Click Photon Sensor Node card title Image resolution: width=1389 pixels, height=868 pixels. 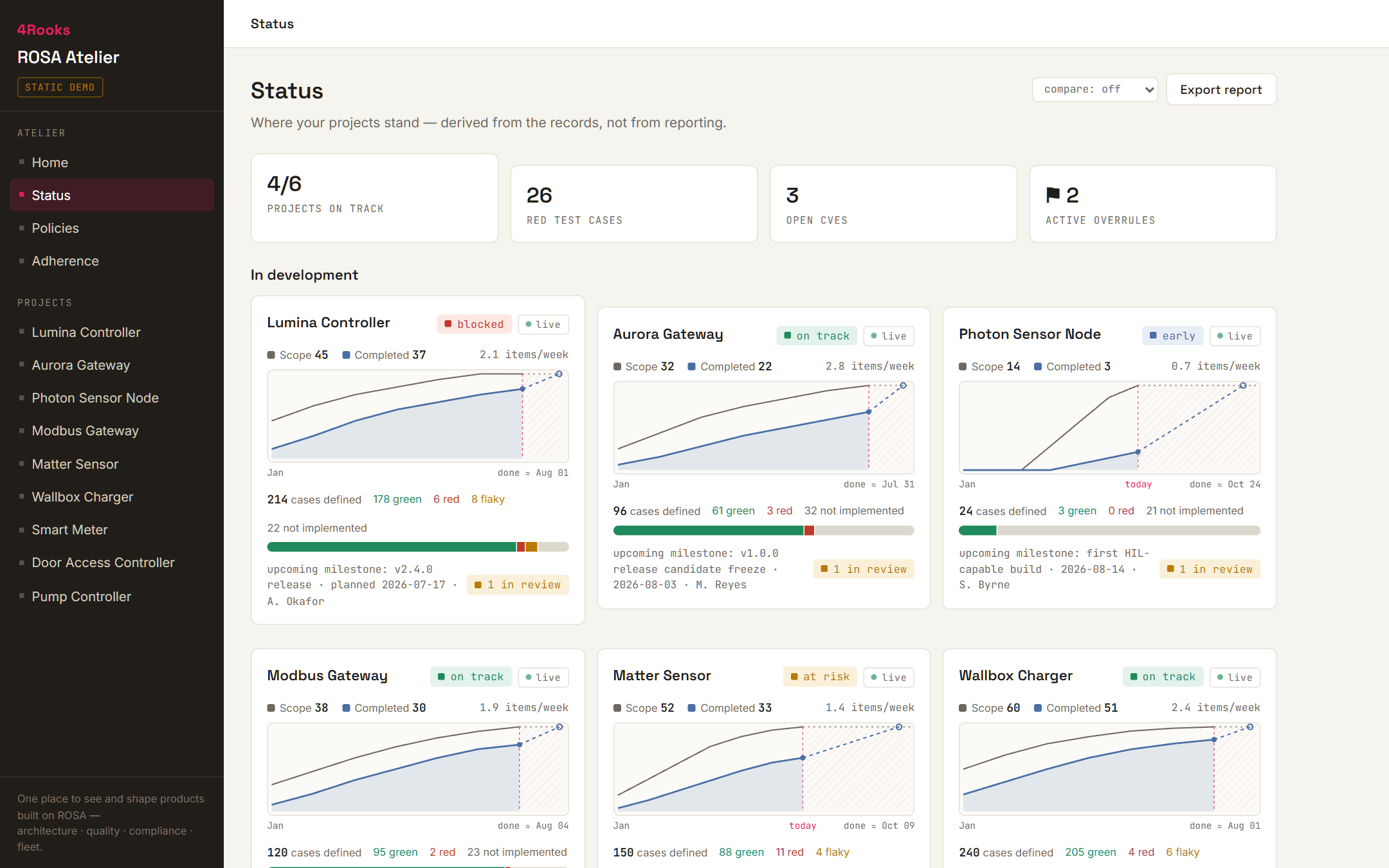(1030, 334)
